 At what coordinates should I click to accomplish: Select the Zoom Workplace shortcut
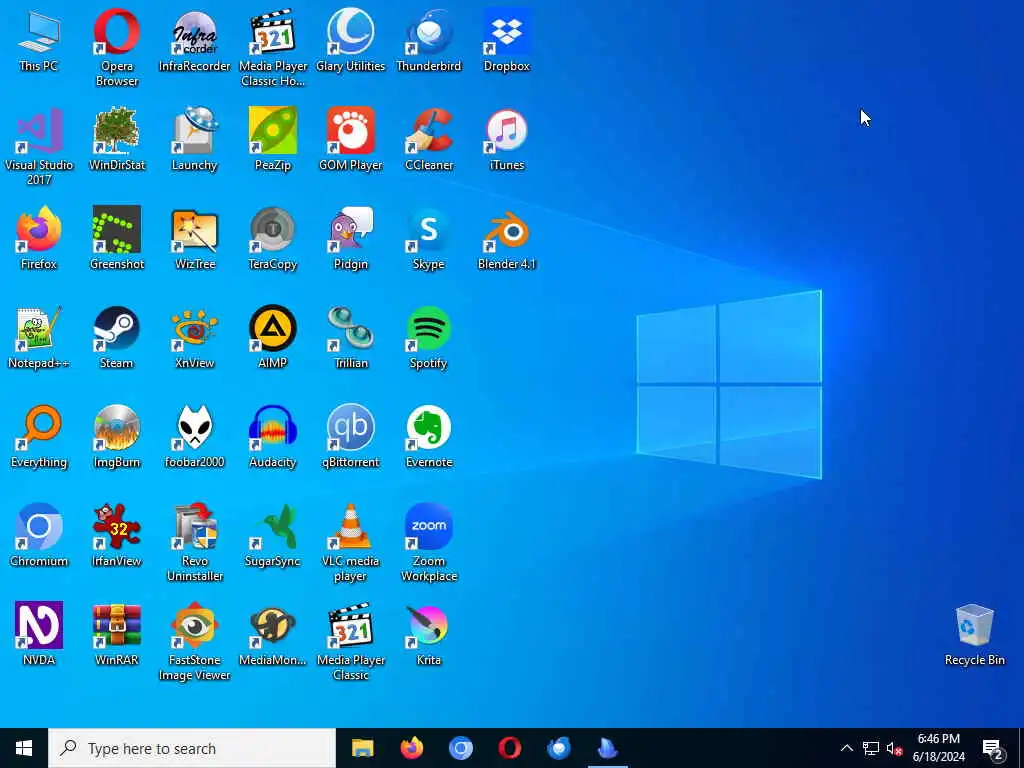428,542
